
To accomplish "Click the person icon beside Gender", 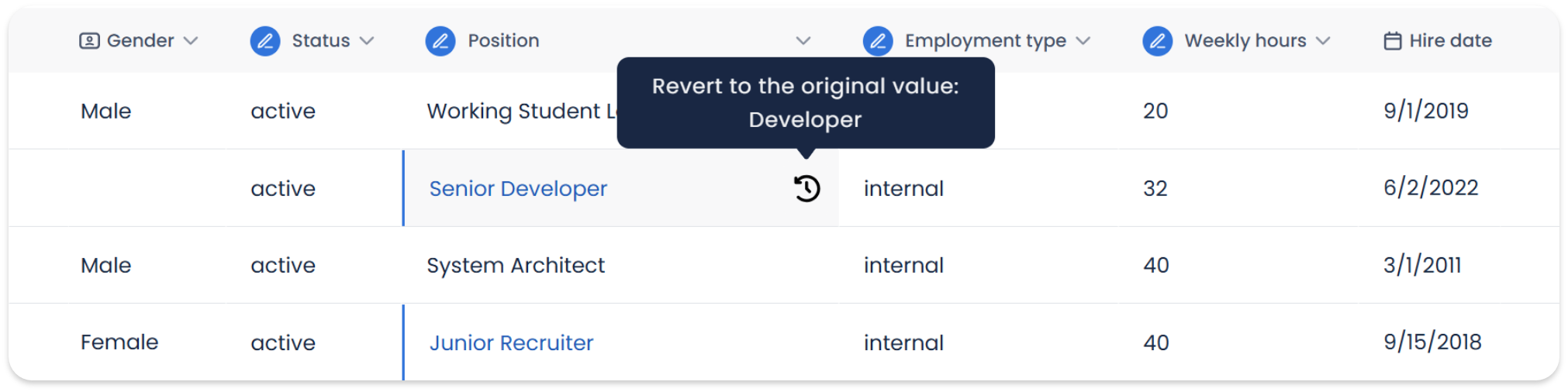I will 89,41.
